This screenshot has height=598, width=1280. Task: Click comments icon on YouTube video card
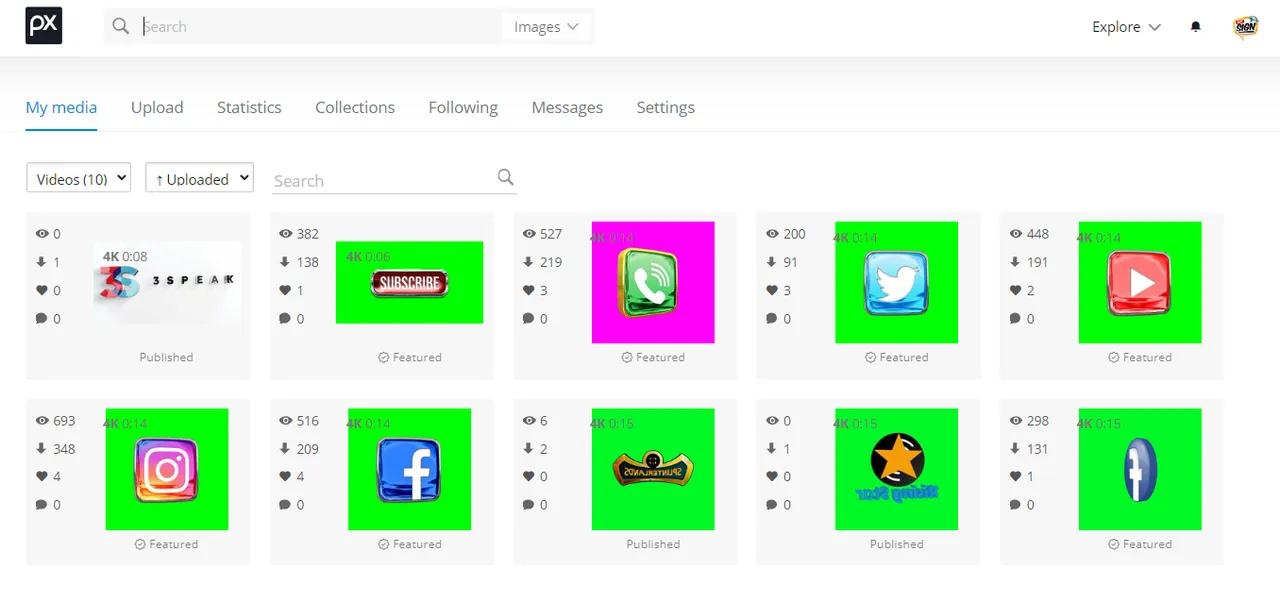1015,319
